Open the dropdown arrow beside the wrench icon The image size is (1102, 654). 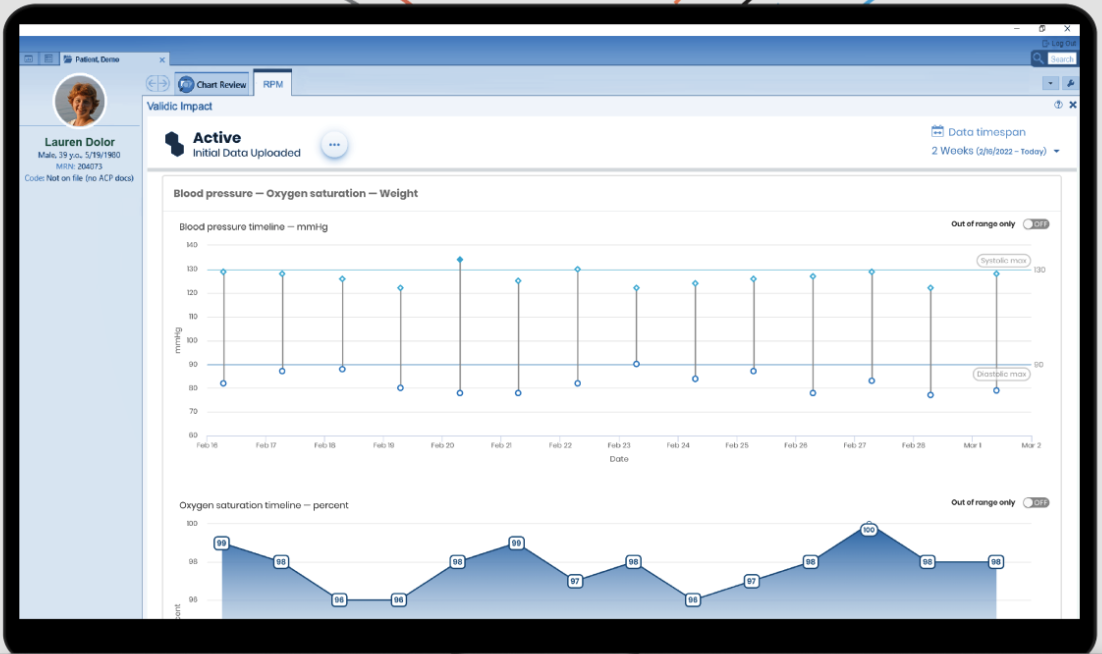[x=1048, y=83]
